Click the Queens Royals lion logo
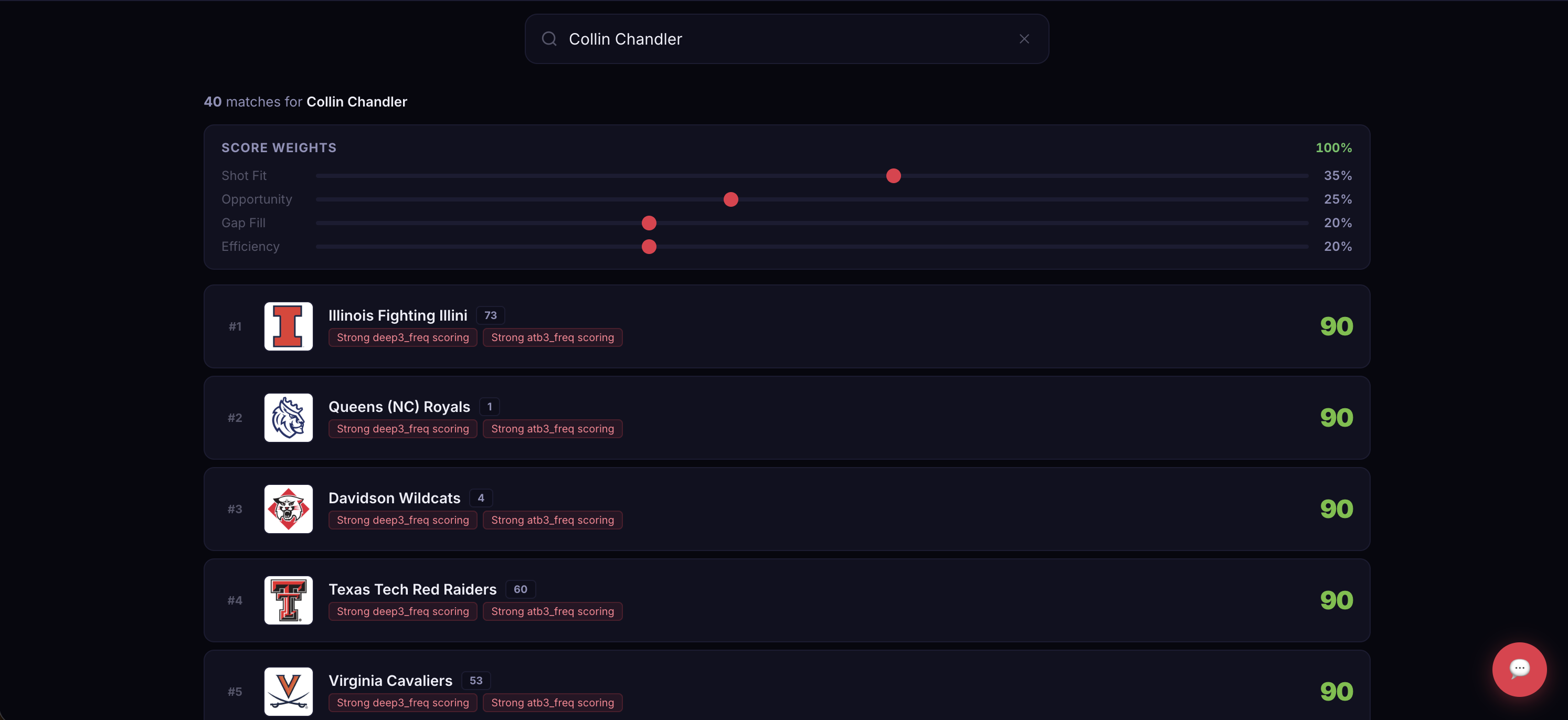 [x=288, y=418]
